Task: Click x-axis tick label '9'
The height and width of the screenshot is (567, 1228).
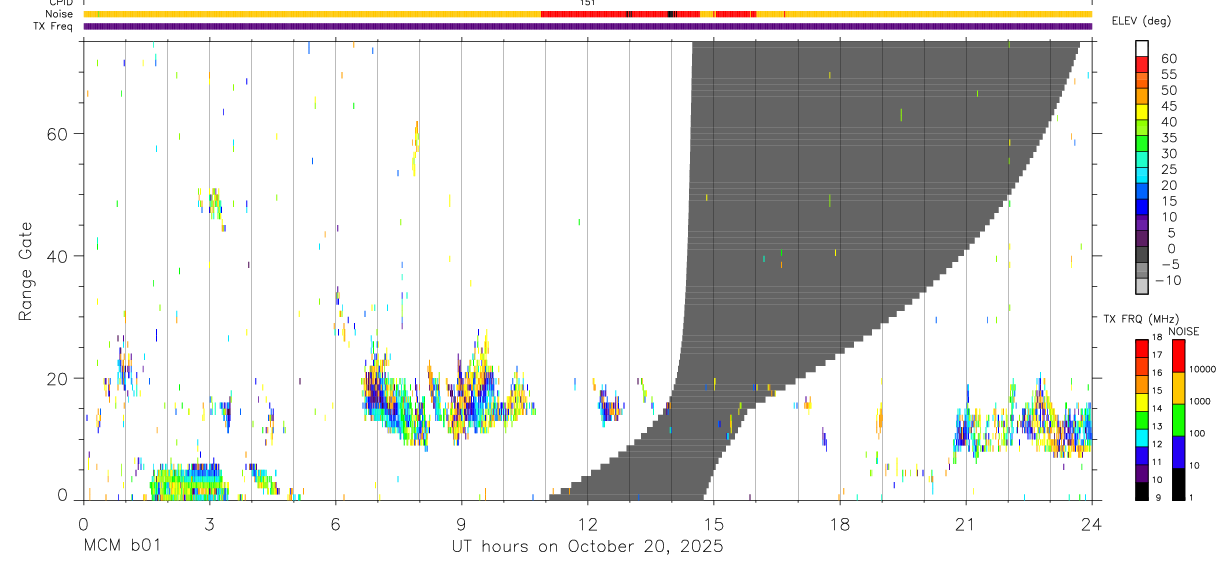Action: pos(461,523)
